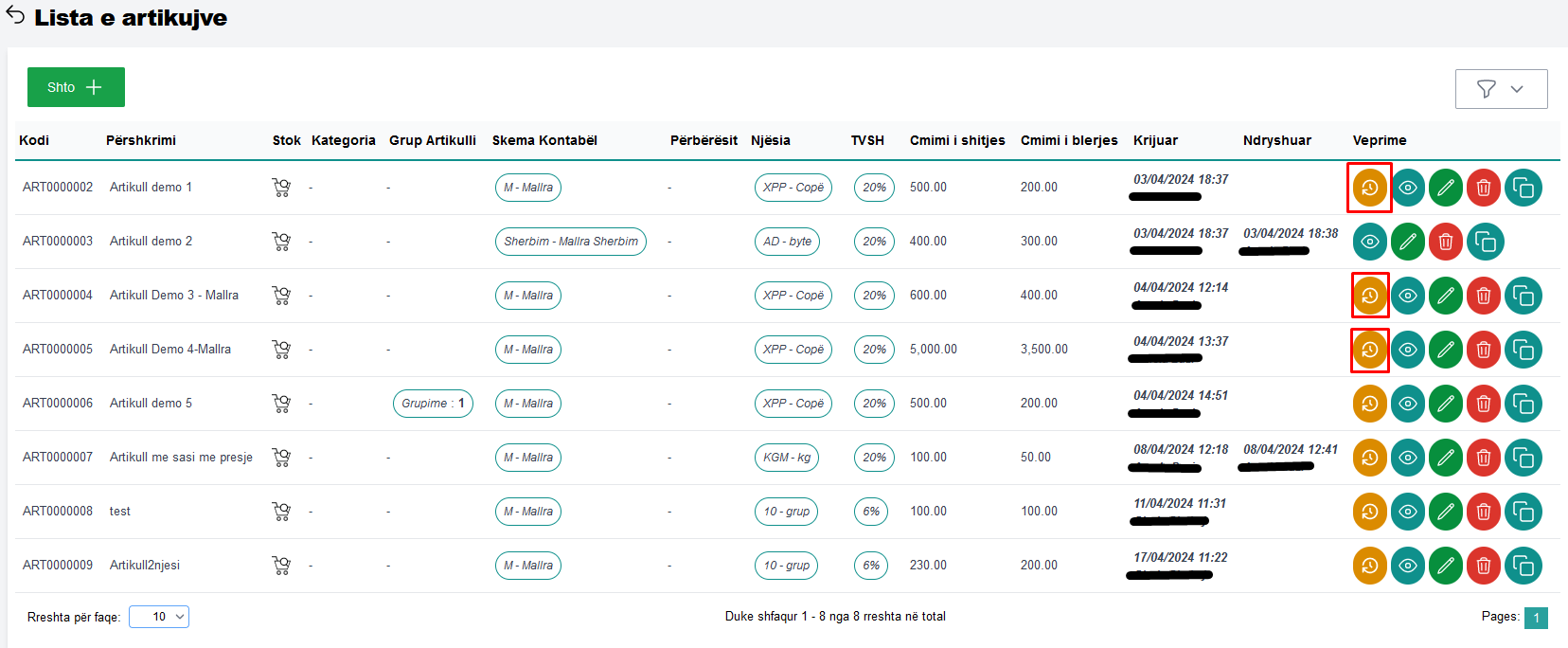
Task: View details of Artikull2njesi
Action: point(1407,566)
